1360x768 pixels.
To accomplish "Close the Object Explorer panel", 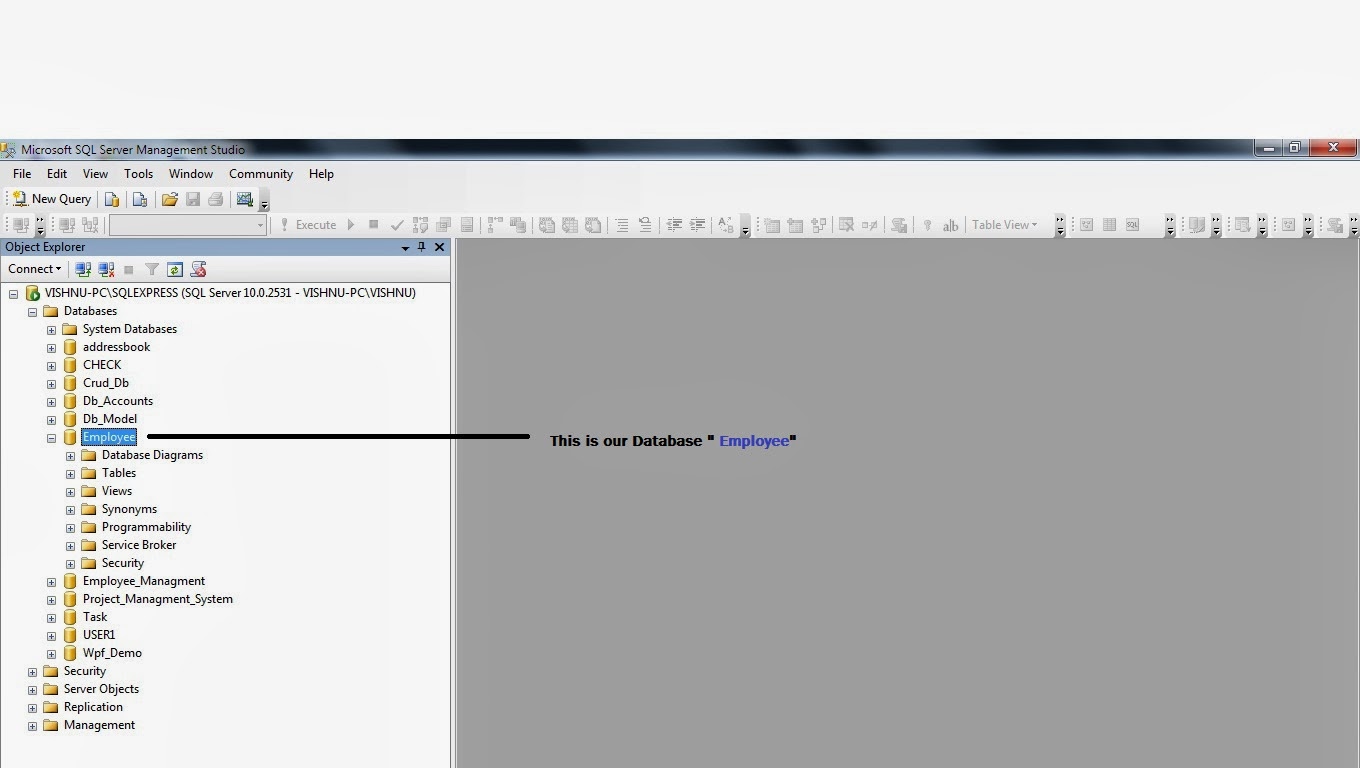I will (x=439, y=247).
